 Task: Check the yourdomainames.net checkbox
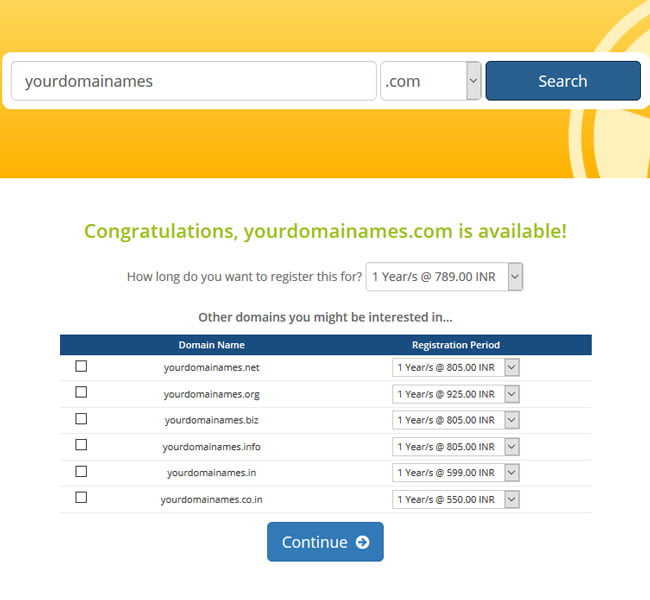81,366
